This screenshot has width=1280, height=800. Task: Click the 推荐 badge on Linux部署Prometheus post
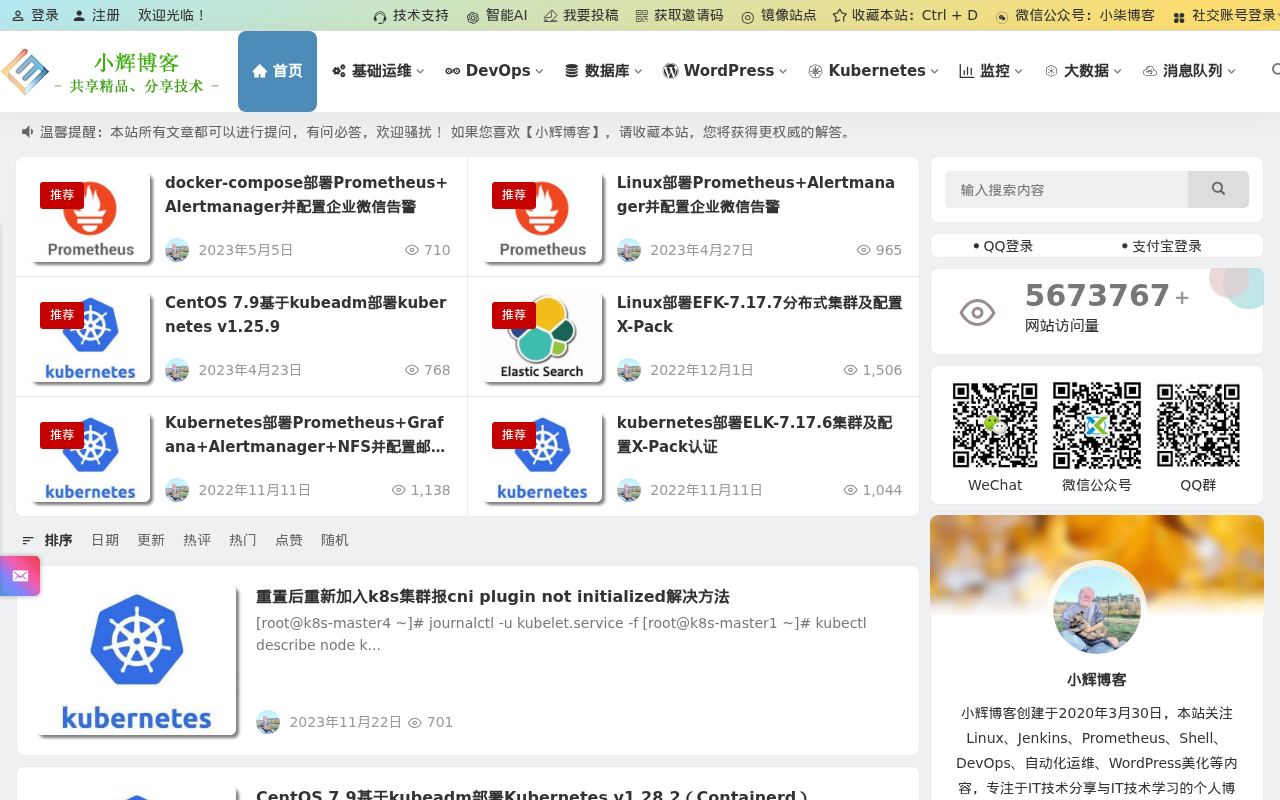(x=514, y=195)
